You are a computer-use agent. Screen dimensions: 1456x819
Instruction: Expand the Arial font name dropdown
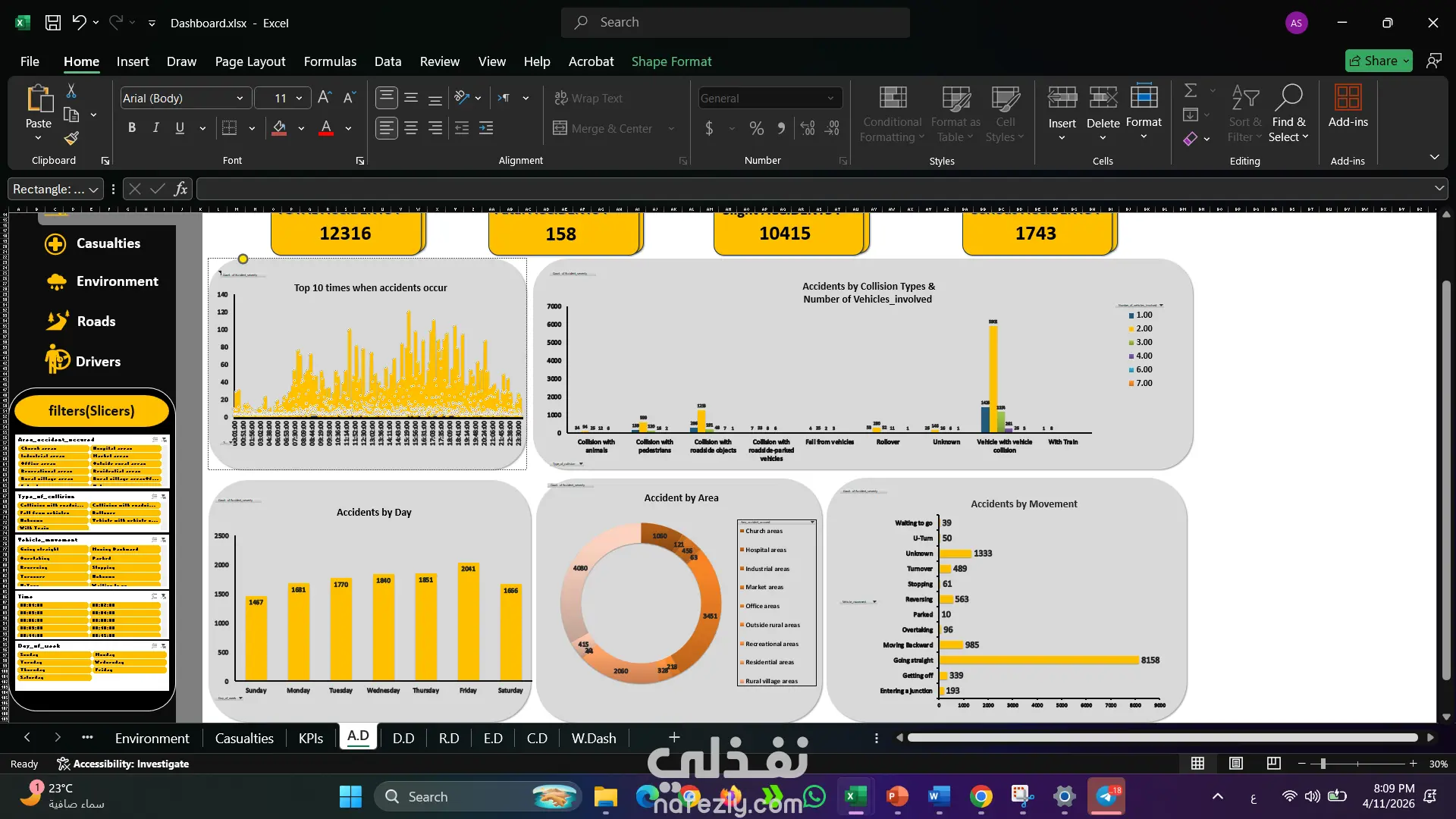coord(240,98)
